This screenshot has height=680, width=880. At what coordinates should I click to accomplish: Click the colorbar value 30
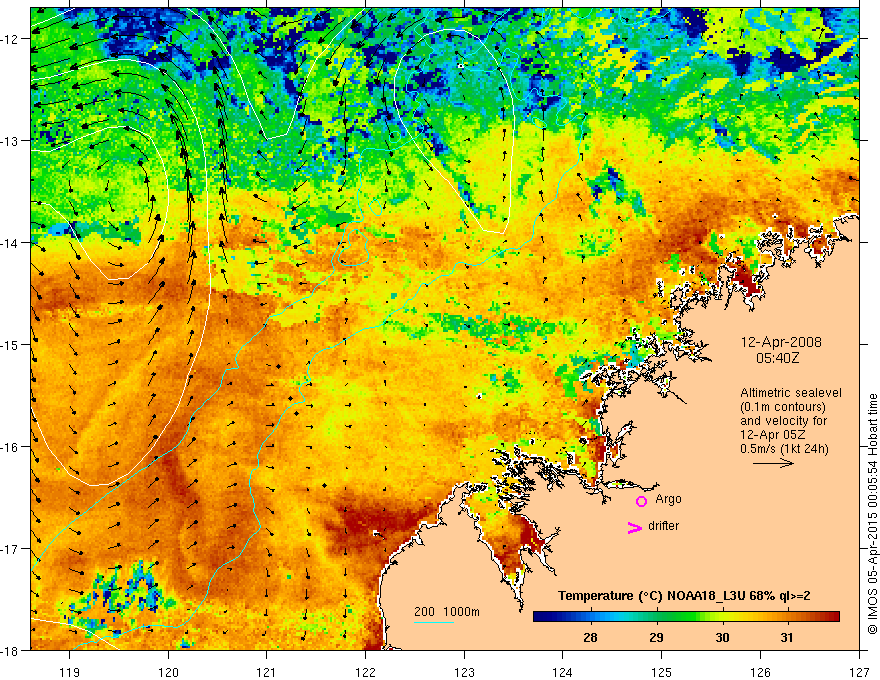(x=722, y=637)
